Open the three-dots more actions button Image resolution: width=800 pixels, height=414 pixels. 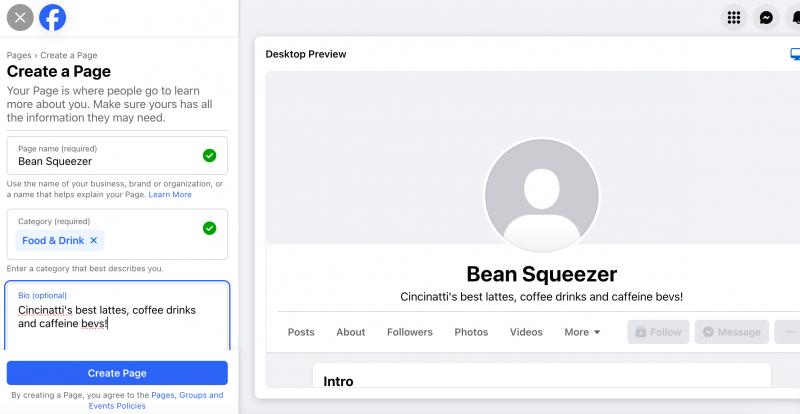pyautogui.click(x=788, y=332)
